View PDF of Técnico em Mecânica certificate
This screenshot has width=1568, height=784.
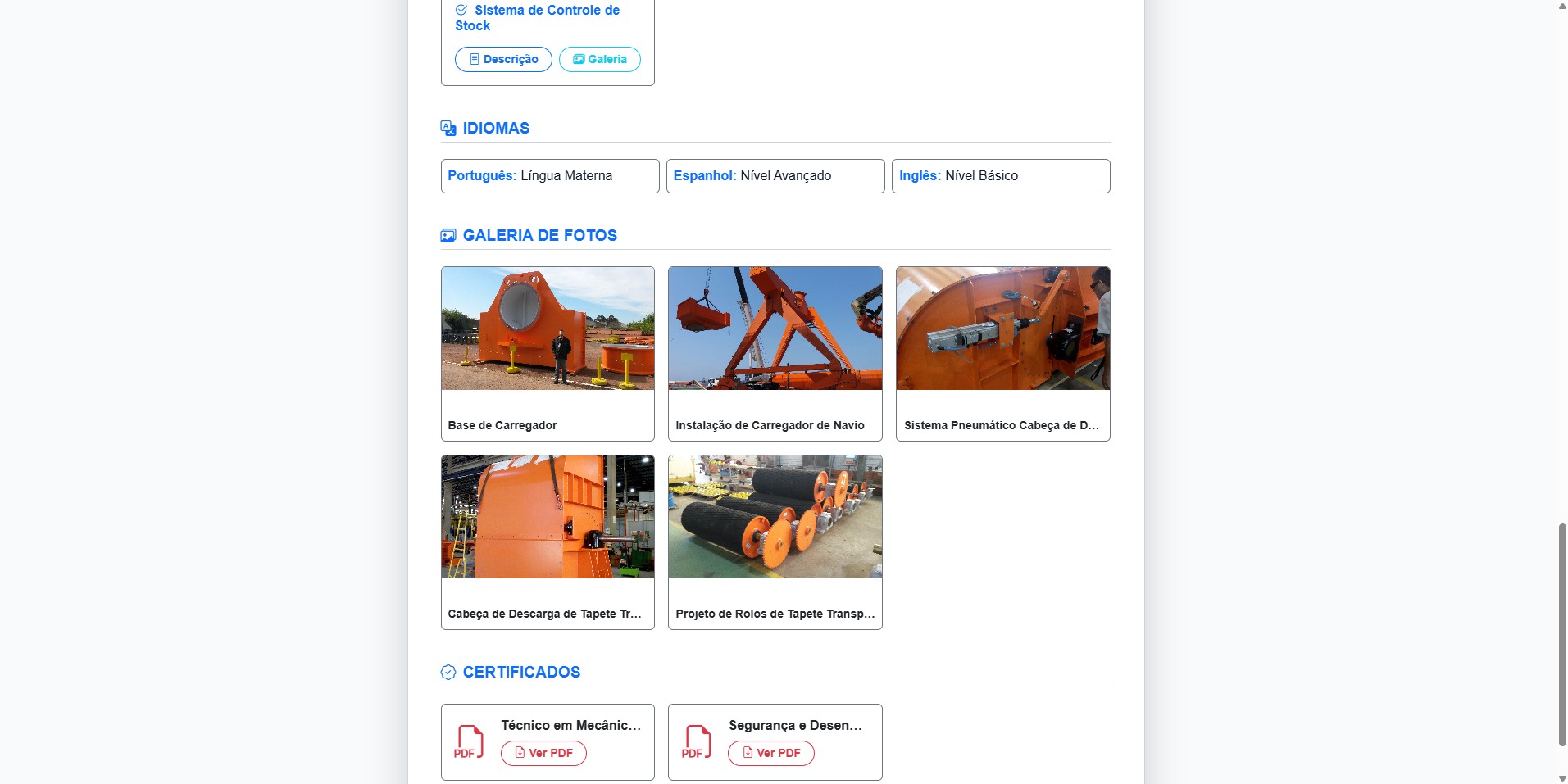543,753
